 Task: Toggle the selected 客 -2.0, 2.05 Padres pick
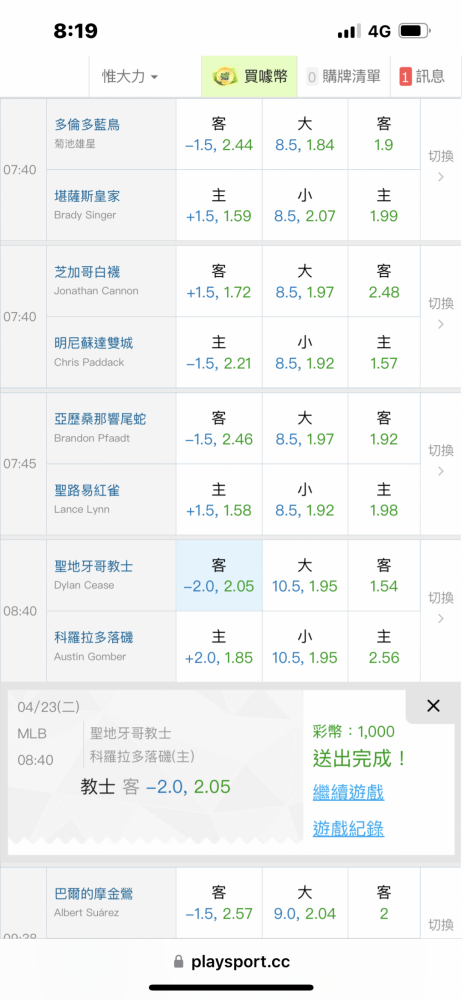(x=219, y=576)
